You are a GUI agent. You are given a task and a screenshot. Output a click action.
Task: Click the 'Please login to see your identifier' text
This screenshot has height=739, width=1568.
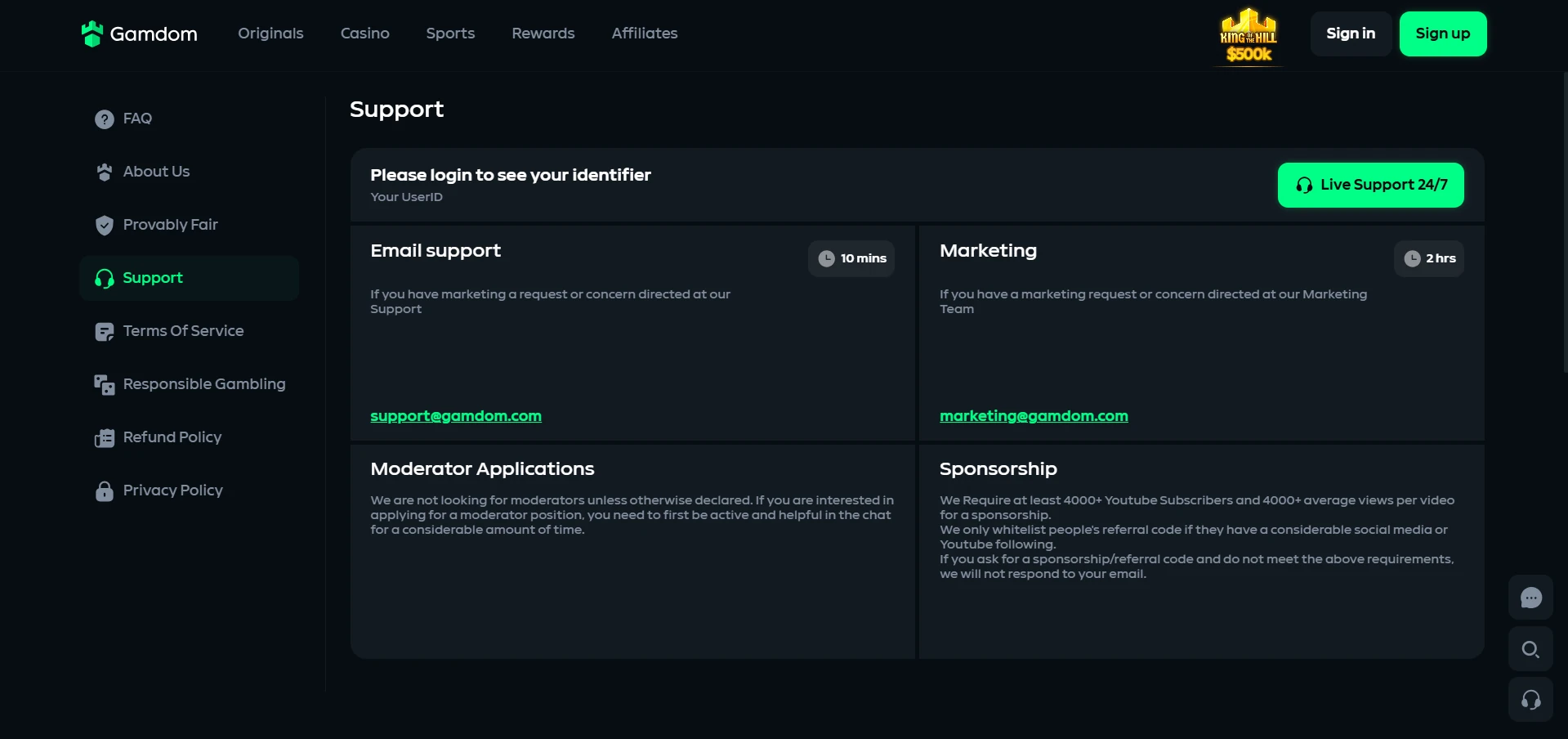coord(511,175)
